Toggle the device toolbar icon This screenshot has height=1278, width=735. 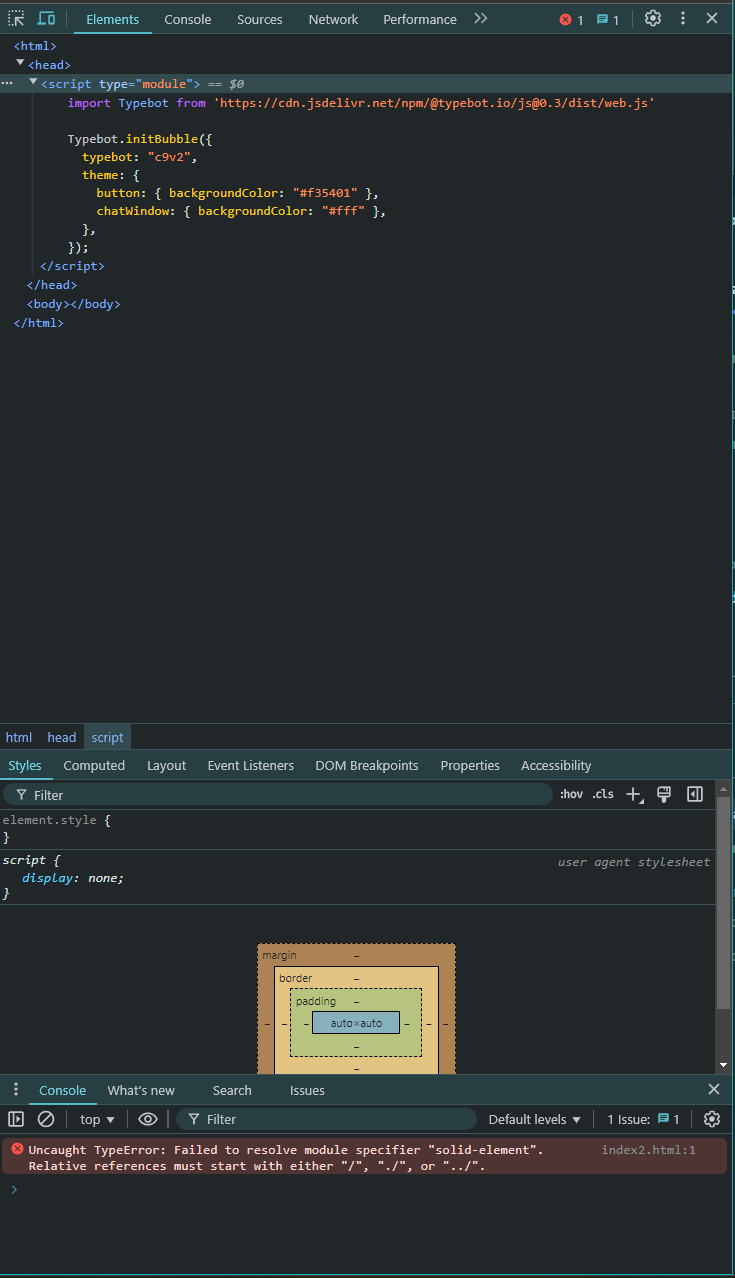pos(46,19)
